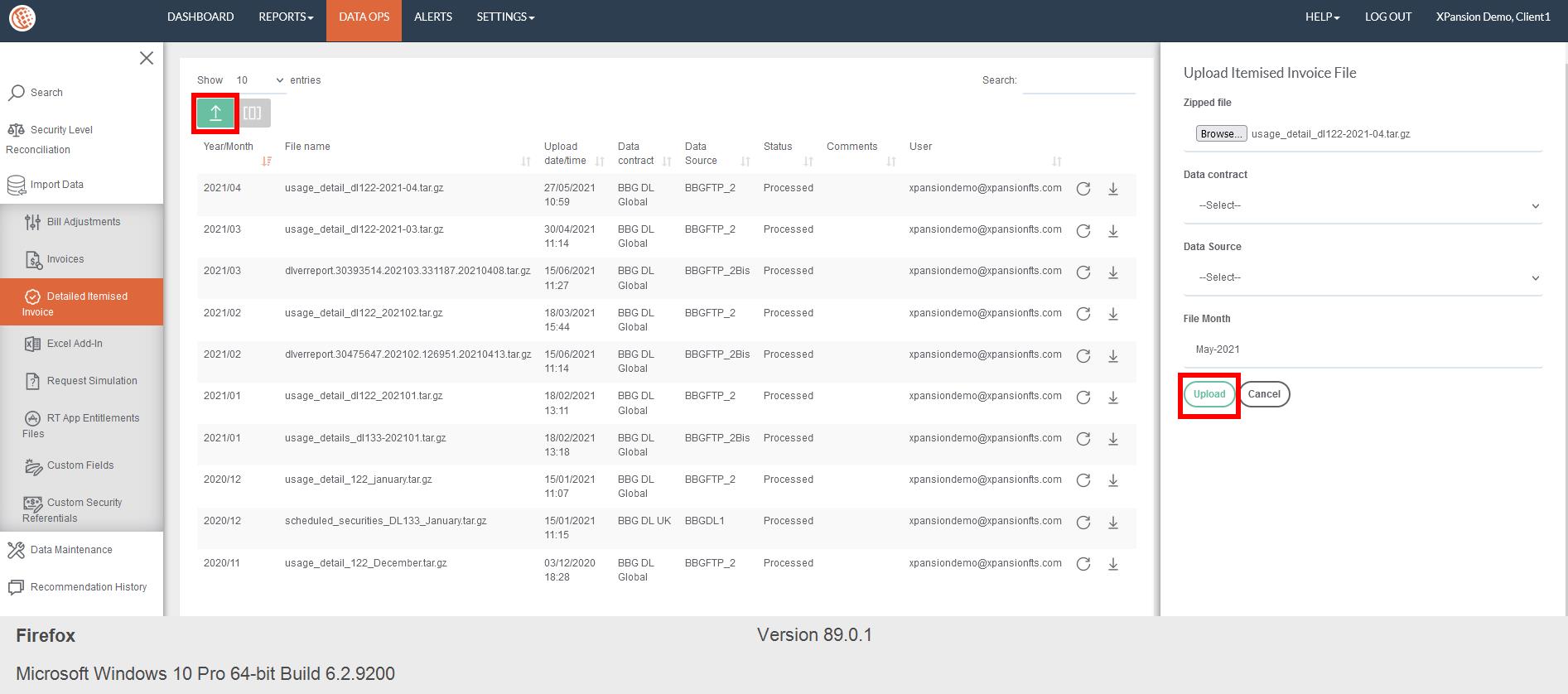Image resolution: width=1568 pixels, height=694 pixels.
Task: Download the usage_detail_dl122-2021-03.tar.gz file
Action: click(x=1113, y=231)
